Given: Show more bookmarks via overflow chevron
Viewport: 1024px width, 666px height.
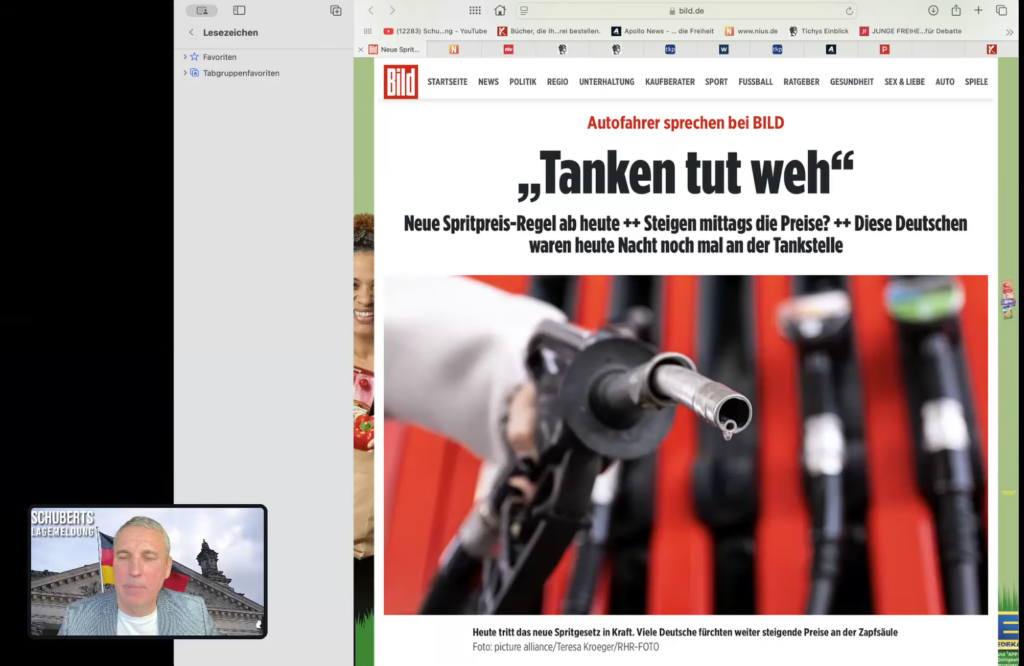Looking at the screenshot, I should point(1009,31).
